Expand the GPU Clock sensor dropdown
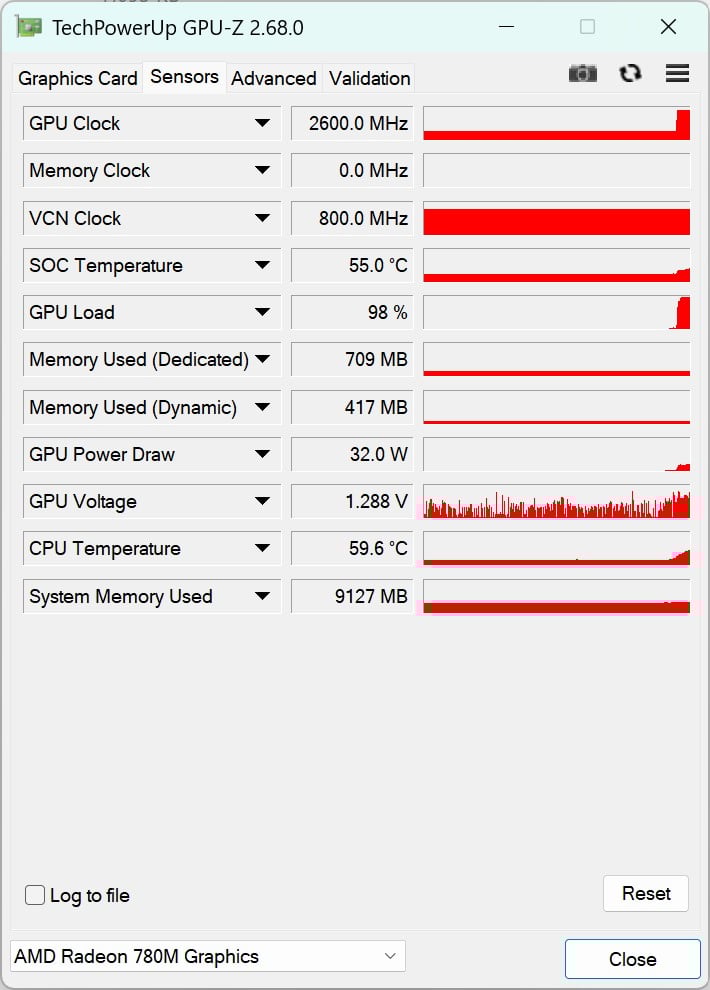 [x=262, y=123]
